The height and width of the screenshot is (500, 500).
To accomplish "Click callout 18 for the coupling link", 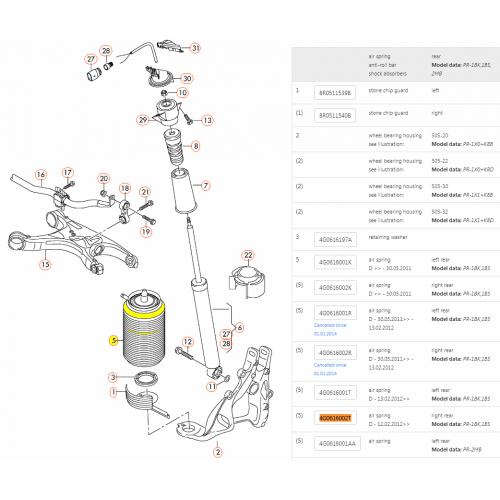I will click(125, 188).
